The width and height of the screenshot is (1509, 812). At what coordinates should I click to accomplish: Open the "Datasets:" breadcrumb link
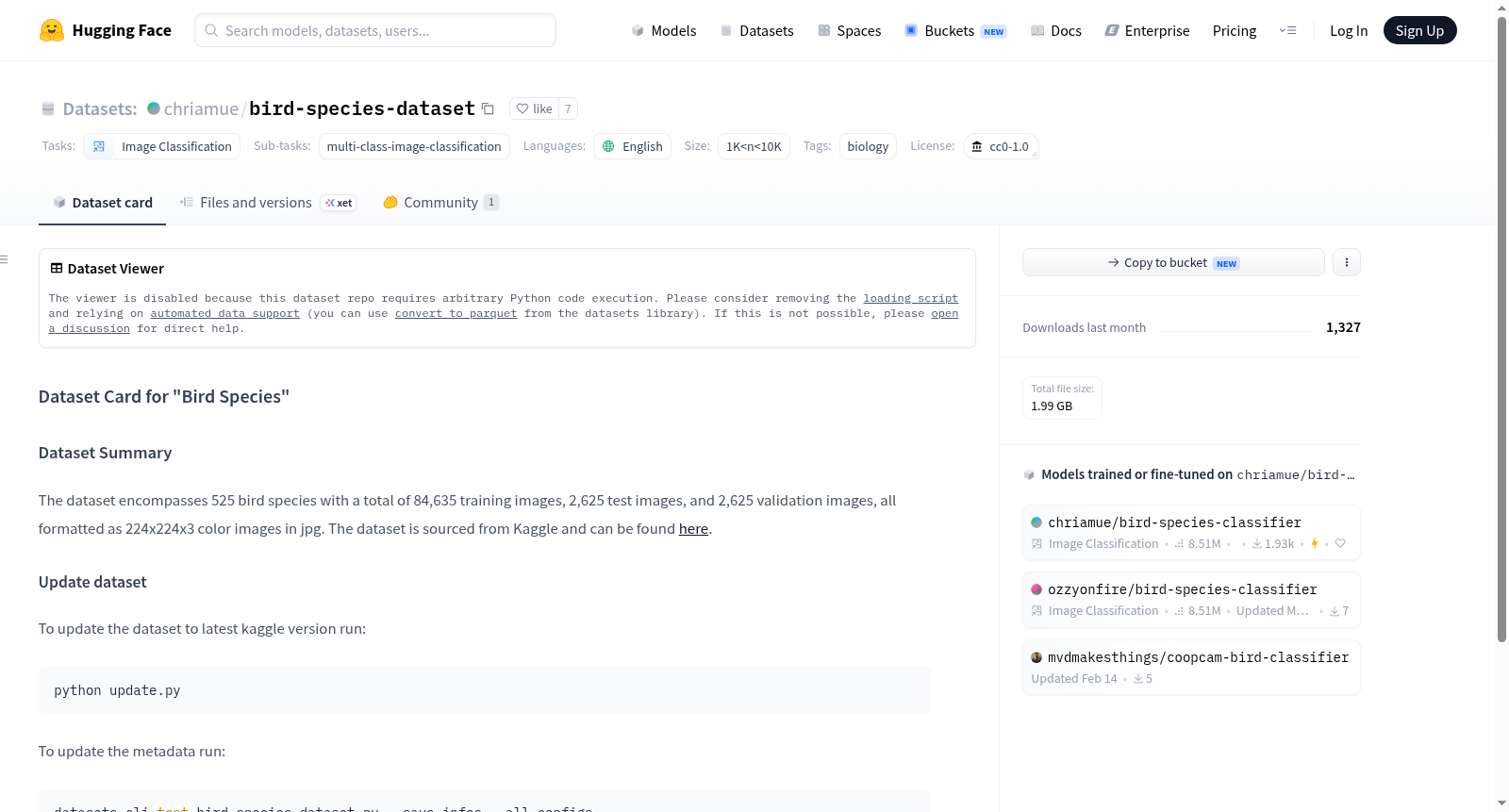[x=100, y=109]
